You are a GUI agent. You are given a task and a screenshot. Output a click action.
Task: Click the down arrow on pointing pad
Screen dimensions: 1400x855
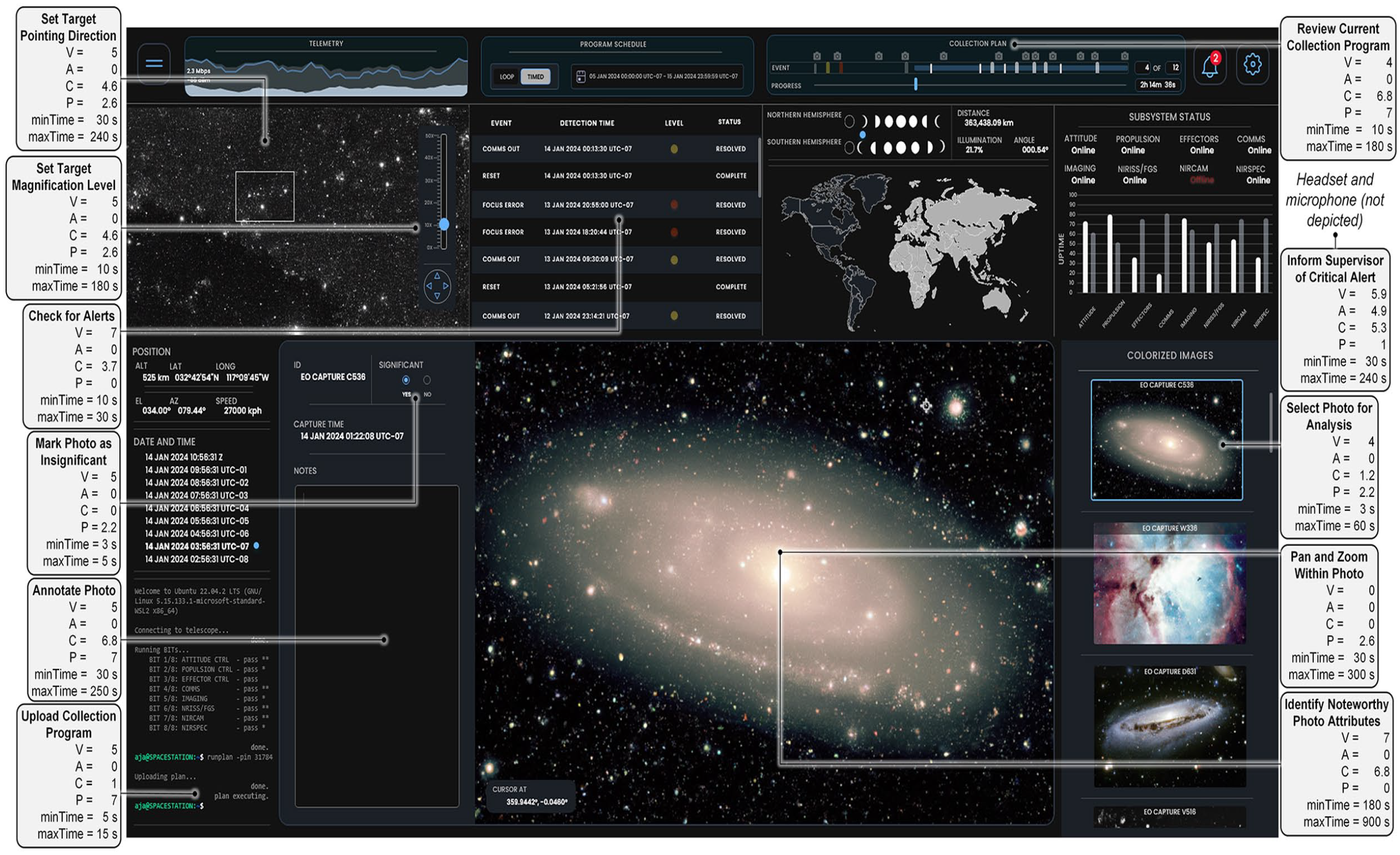pos(437,296)
